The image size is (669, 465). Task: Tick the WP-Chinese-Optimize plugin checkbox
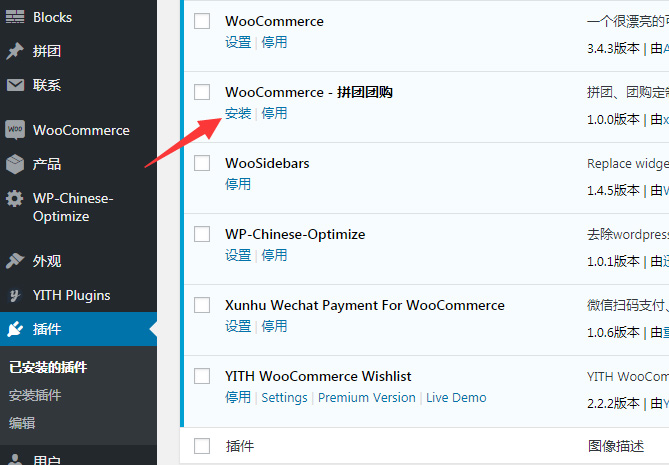202,234
